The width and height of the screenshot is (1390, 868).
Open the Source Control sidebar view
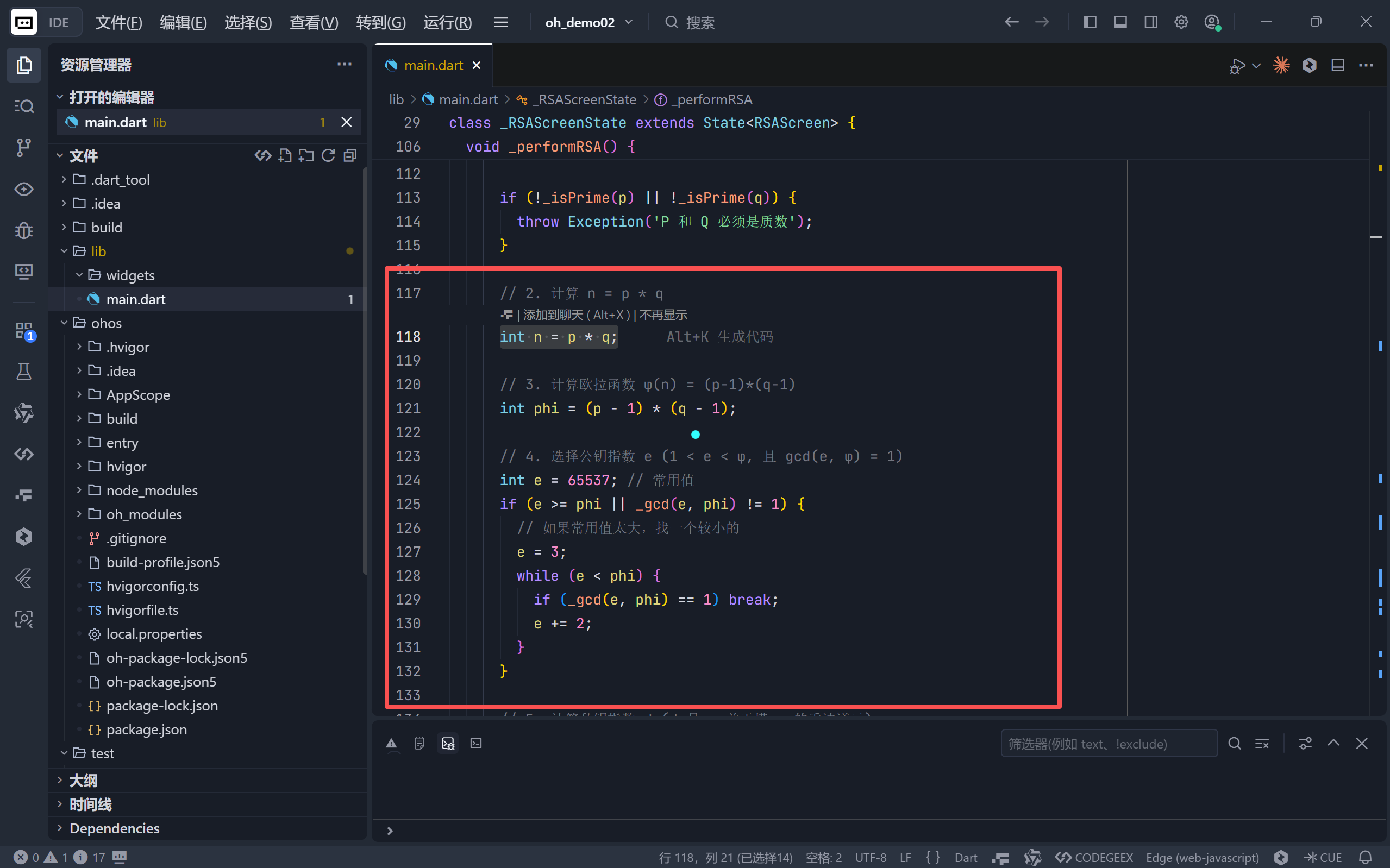click(23, 148)
